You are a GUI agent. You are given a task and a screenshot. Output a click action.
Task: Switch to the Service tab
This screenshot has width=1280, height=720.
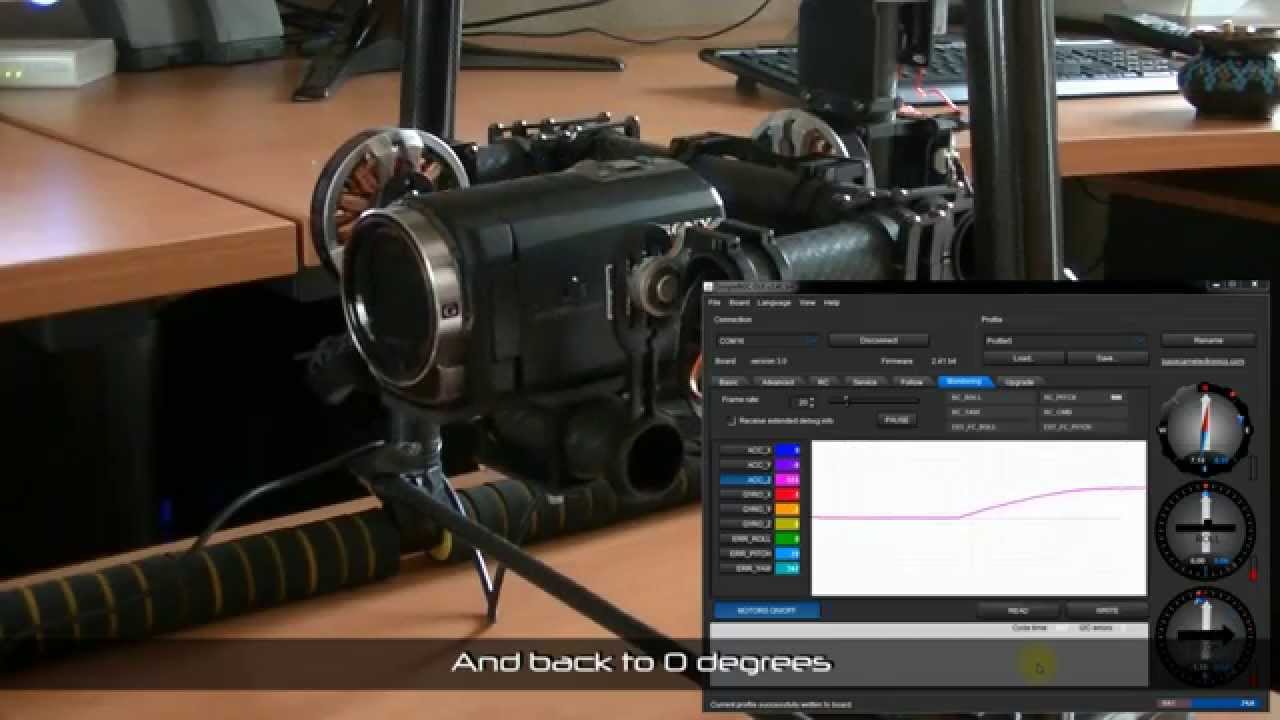point(865,382)
